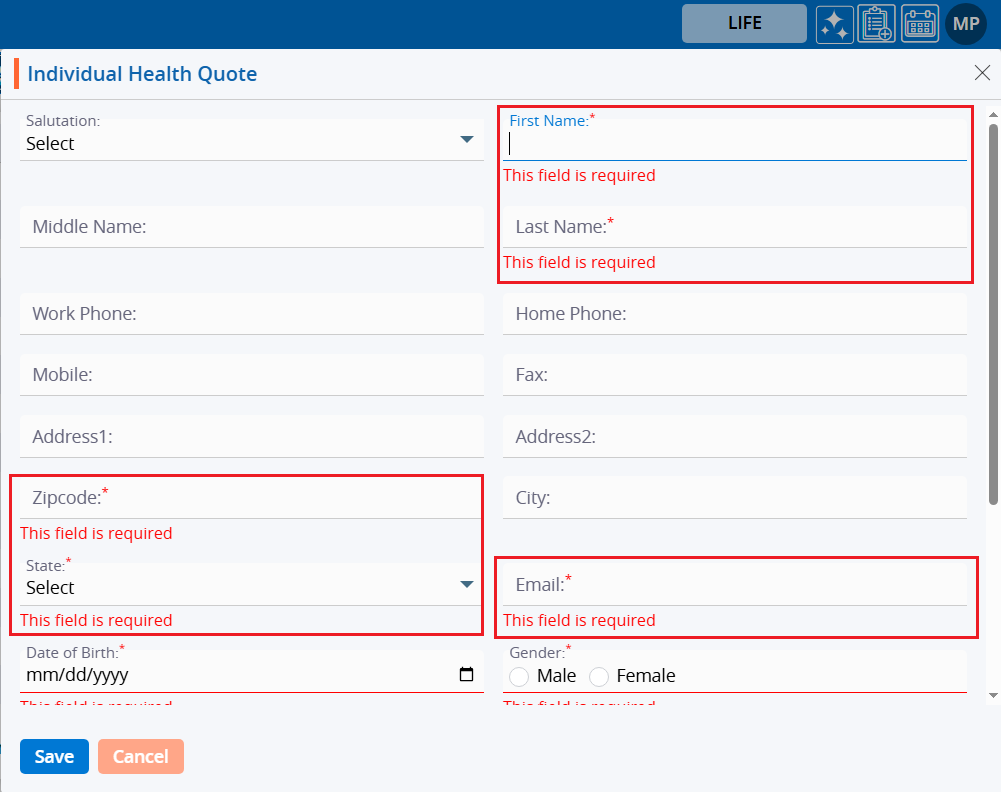This screenshot has width=1001, height=792.
Task: Click the Mobile phone field
Action: coord(252,375)
